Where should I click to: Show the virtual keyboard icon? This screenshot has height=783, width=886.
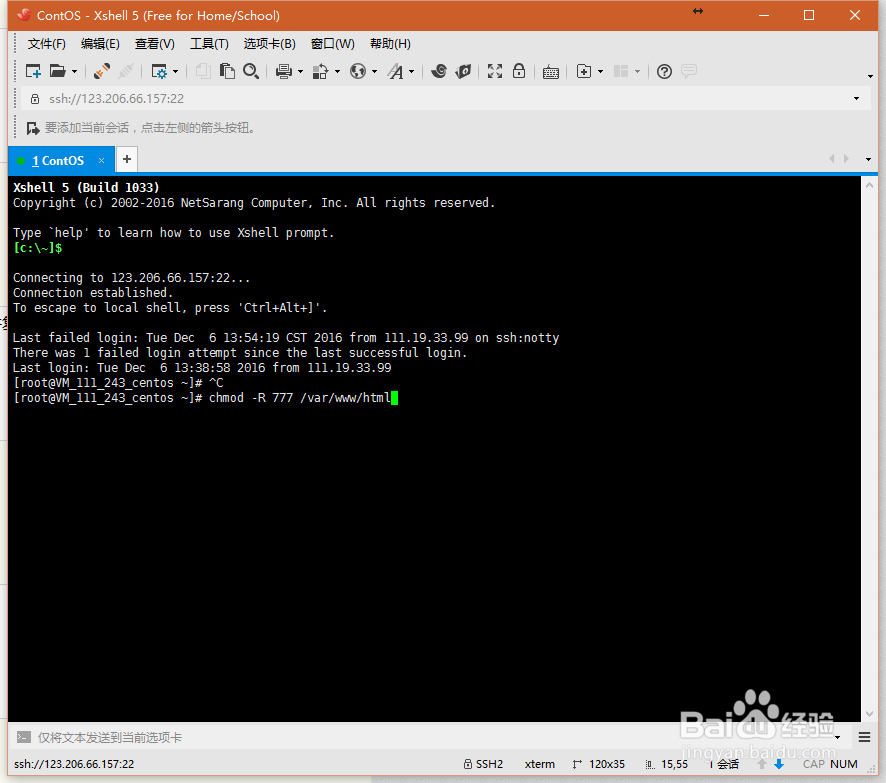pyautogui.click(x=551, y=71)
